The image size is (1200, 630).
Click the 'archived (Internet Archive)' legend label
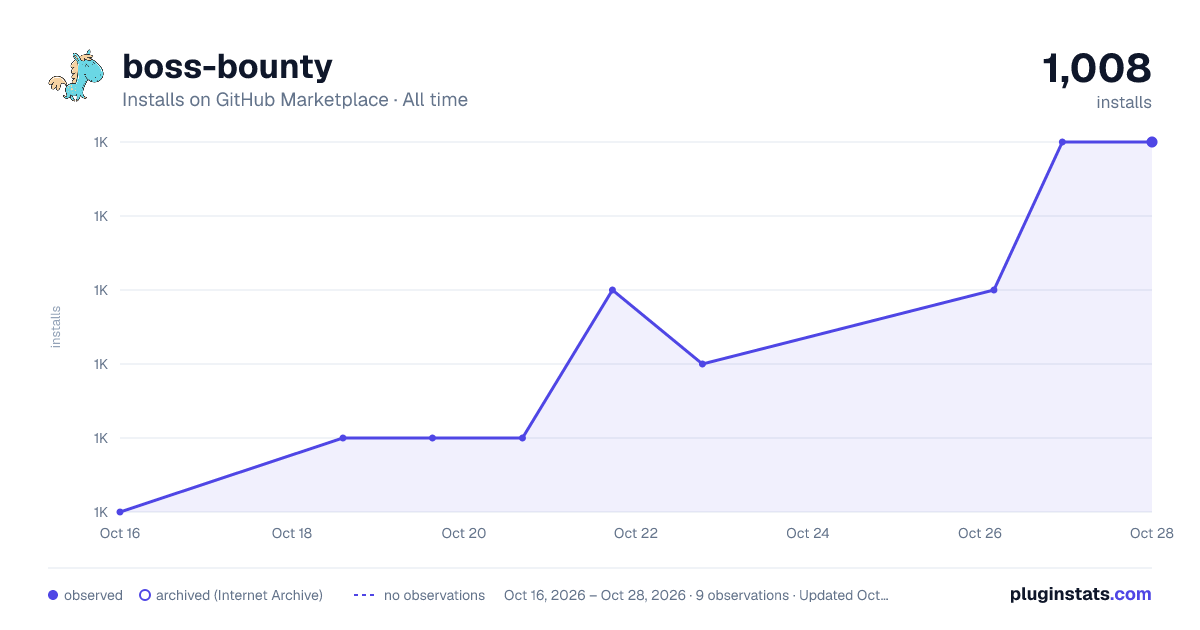point(239,595)
